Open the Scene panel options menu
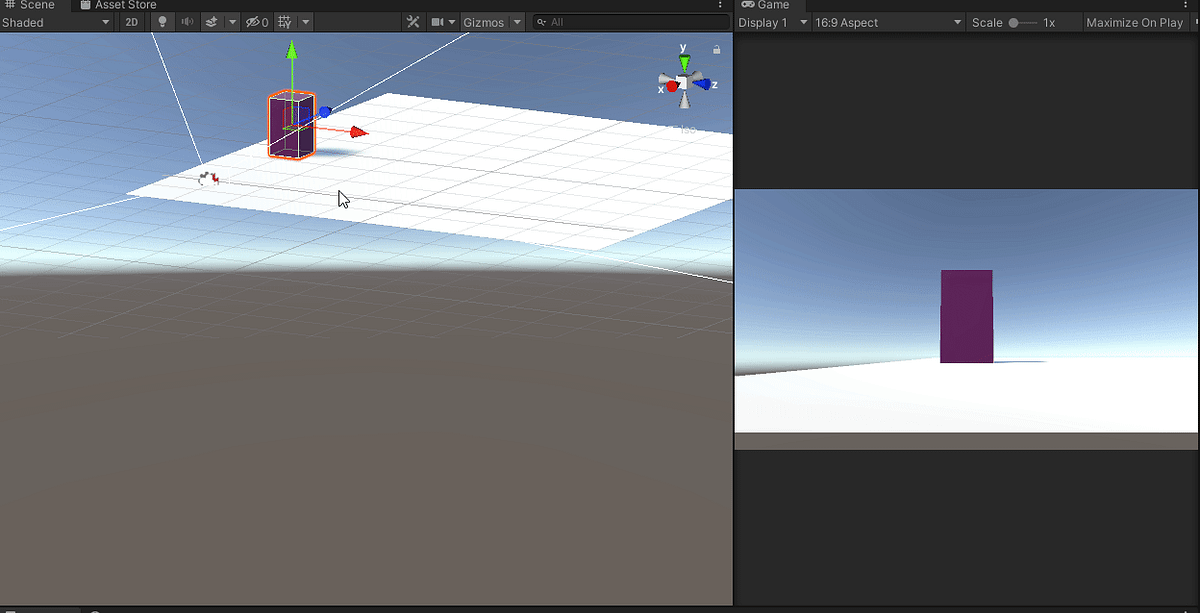The height and width of the screenshot is (613, 1200). point(718,5)
